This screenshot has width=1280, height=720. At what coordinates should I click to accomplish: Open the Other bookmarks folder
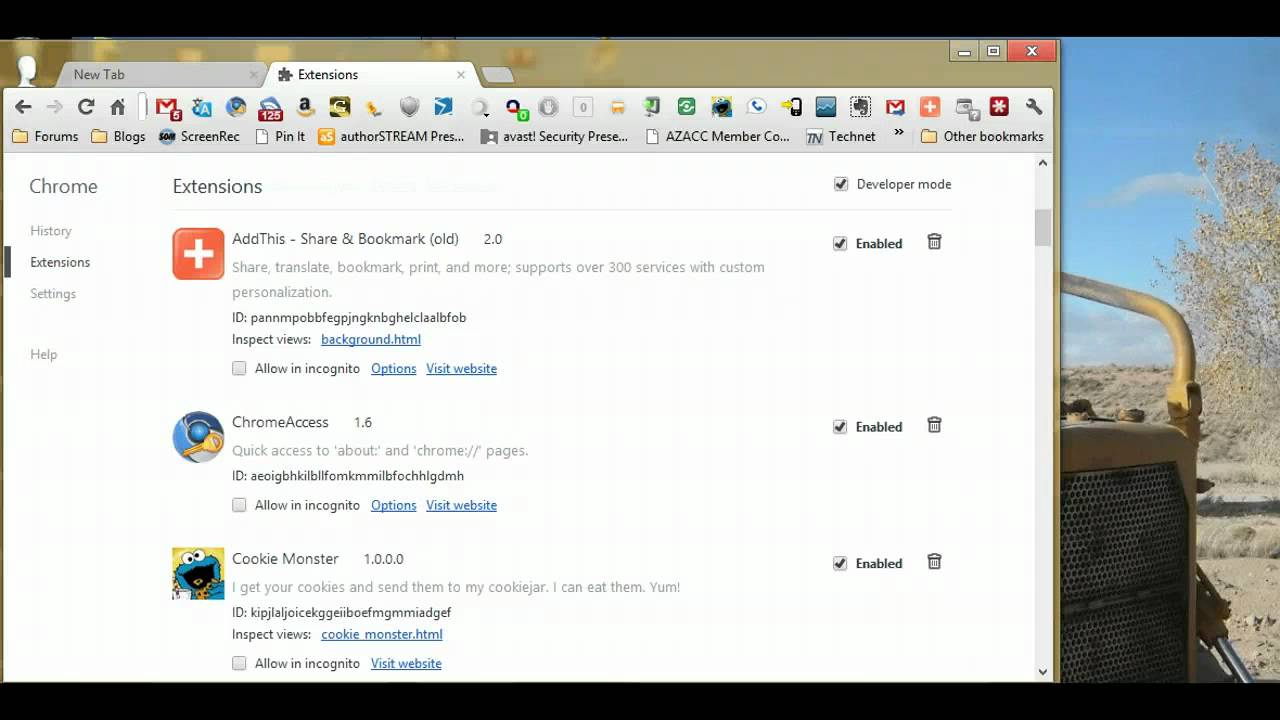982,136
